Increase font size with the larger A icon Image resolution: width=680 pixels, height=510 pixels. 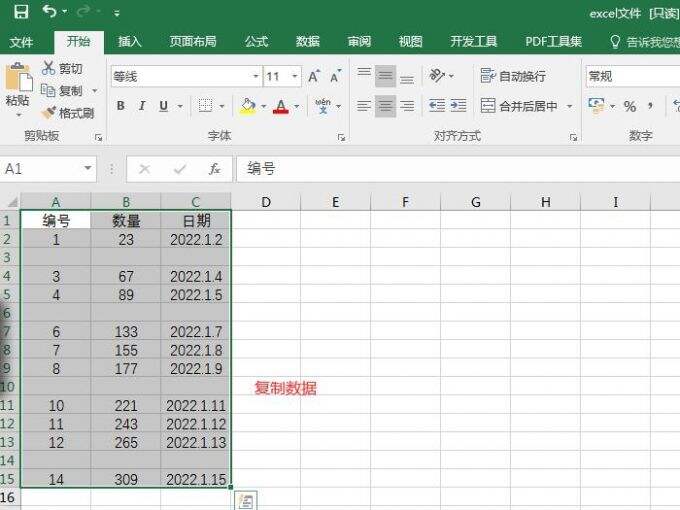tap(314, 76)
